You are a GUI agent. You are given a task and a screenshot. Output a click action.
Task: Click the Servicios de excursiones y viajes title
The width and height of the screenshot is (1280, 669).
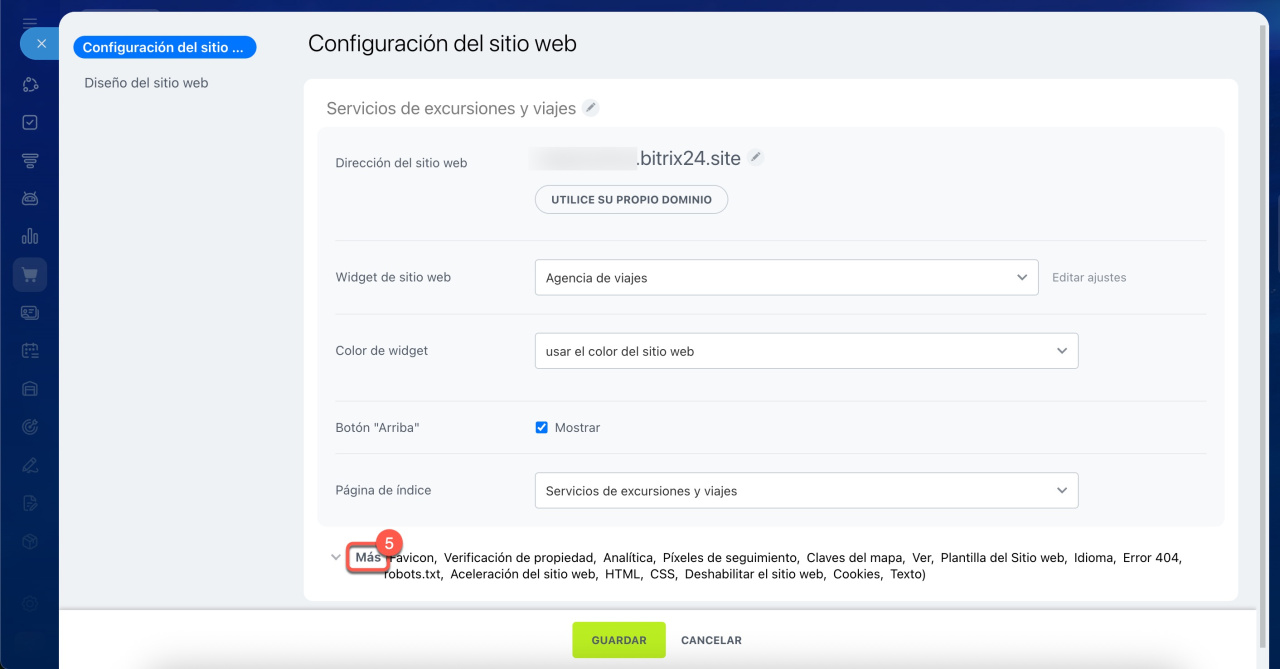tap(451, 108)
